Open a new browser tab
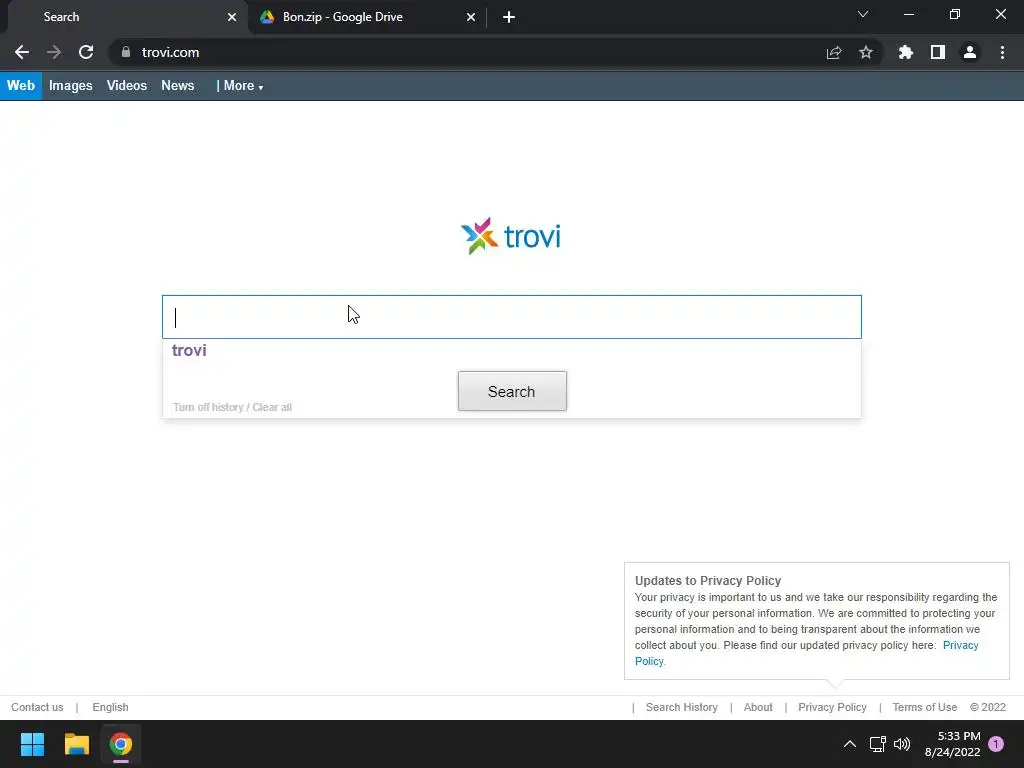The image size is (1024, 768). [x=509, y=17]
